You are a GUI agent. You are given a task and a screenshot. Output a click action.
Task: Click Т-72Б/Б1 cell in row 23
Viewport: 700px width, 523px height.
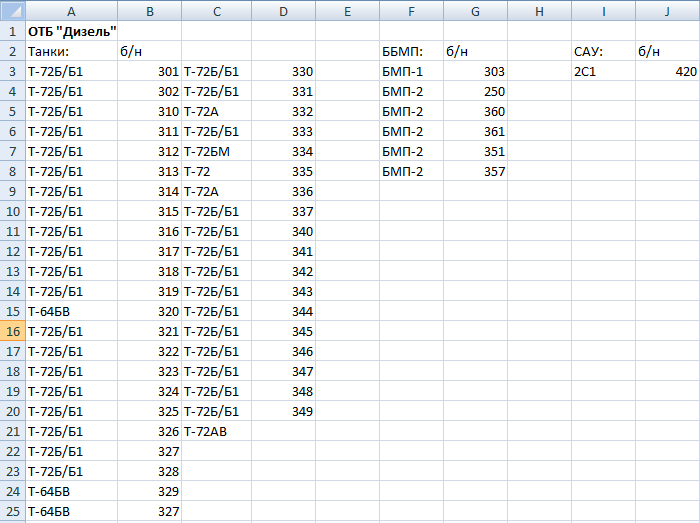pyautogui.click(x=72, y=471)
